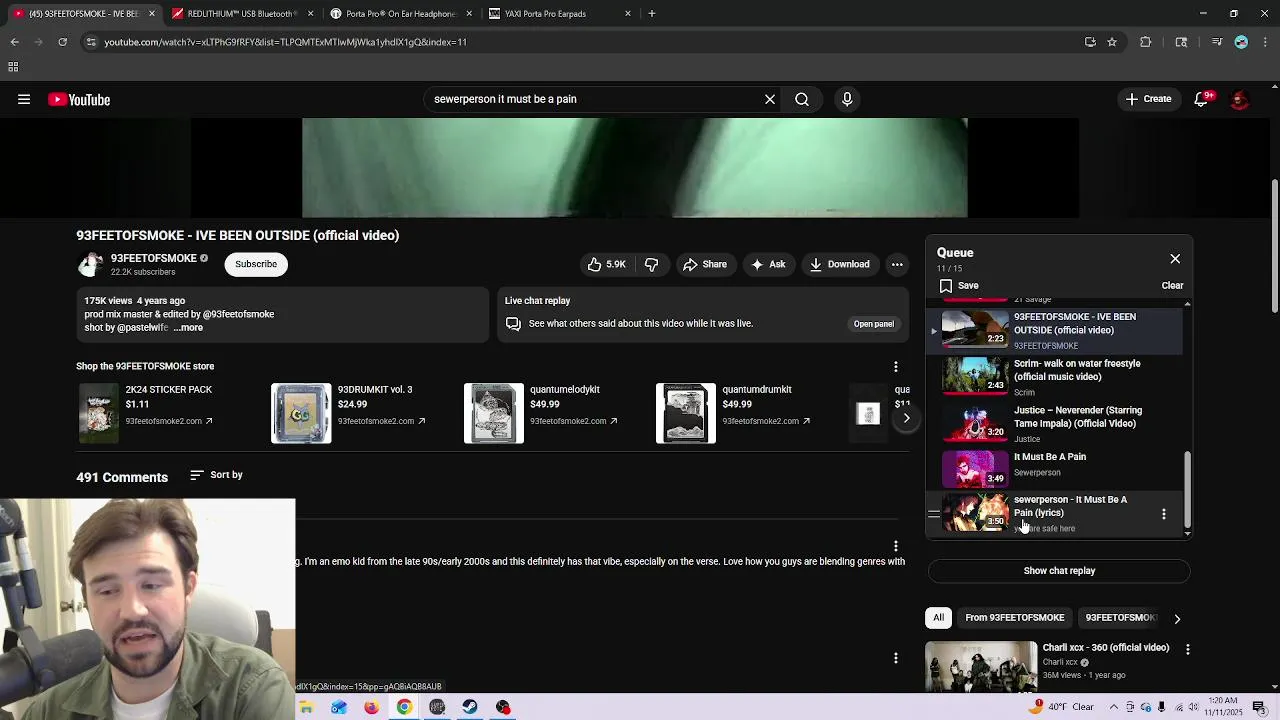The width and height of the screenshot is (1280, 720).
Task: Open options for Charli xcx 360 video
Action: point(1187,649)
